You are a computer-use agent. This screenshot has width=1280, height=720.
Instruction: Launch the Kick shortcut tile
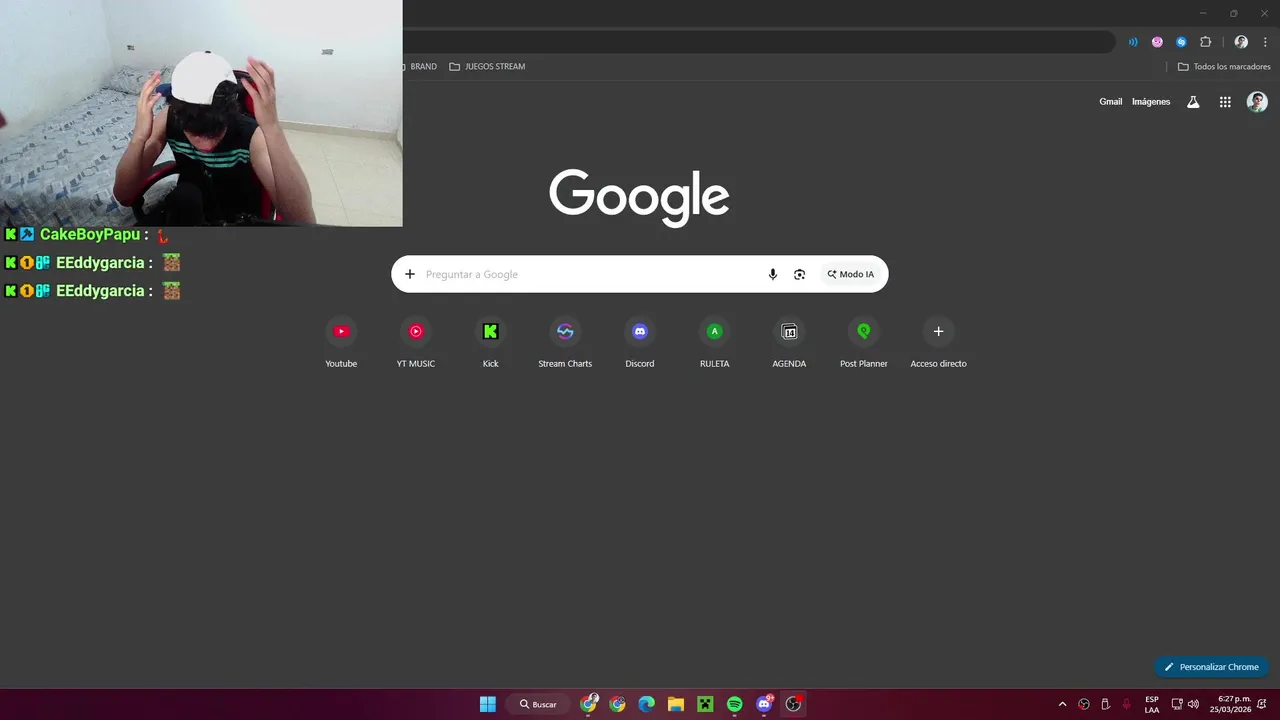[x=490, y=343]
